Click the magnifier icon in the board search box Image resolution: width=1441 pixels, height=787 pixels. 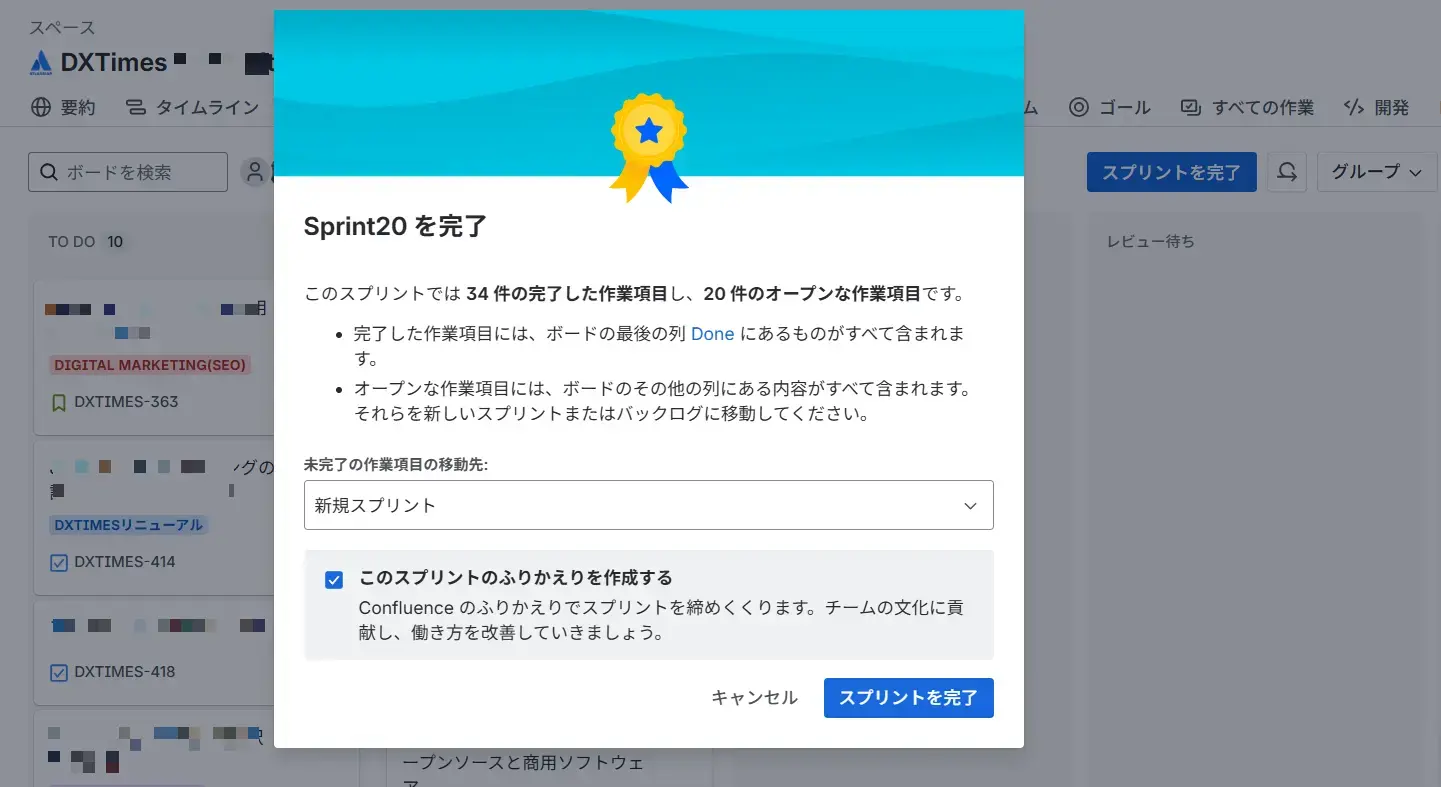click(x=48, y=171)
